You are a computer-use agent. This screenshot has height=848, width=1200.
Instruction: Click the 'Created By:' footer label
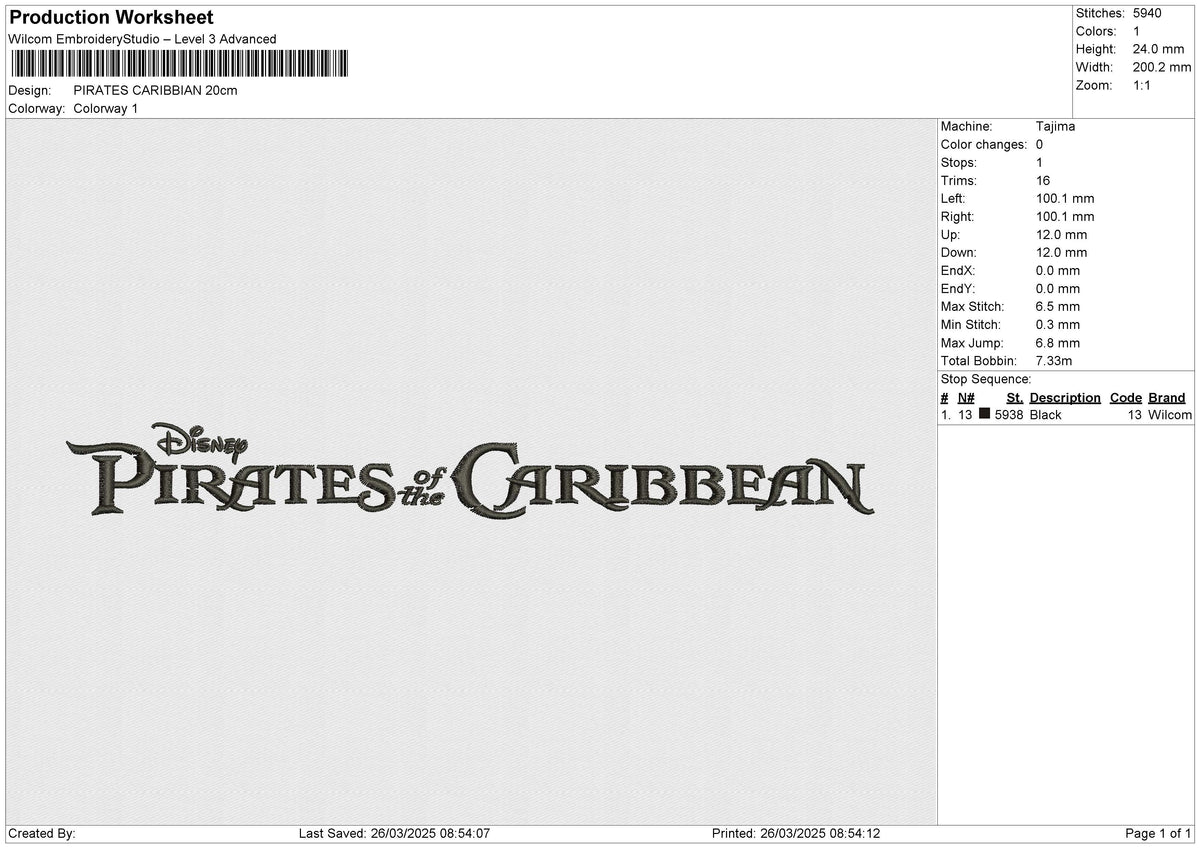tap(42, 833)
